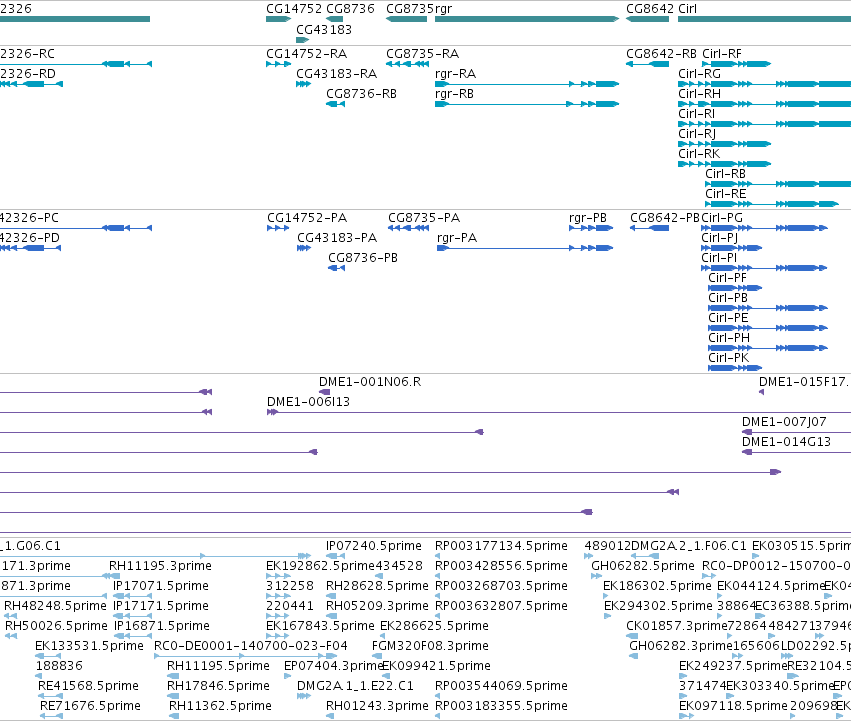
Task: Open EST RP003183355.5prime label
Action: 501,706
